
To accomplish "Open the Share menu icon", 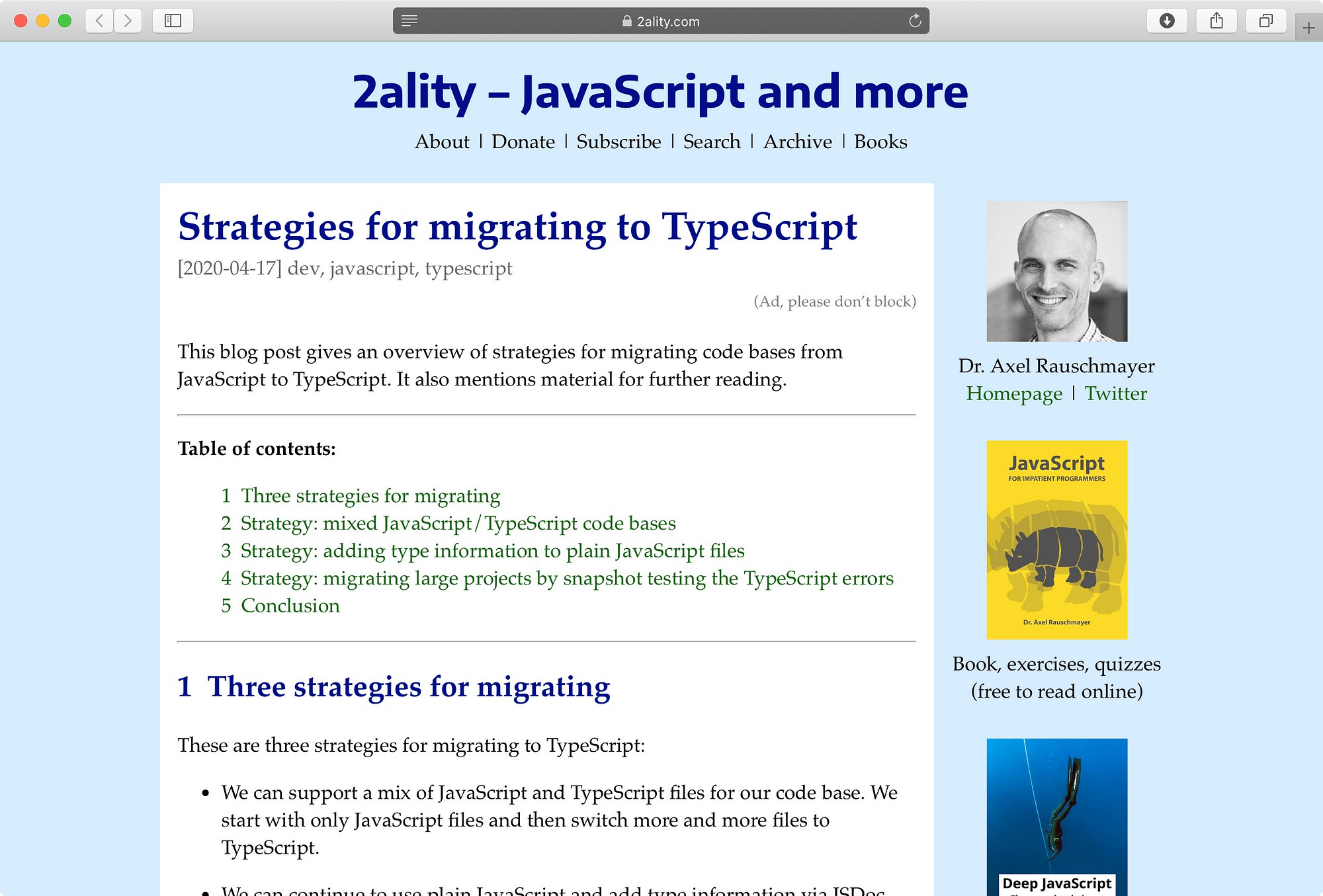I will 1216,21.
